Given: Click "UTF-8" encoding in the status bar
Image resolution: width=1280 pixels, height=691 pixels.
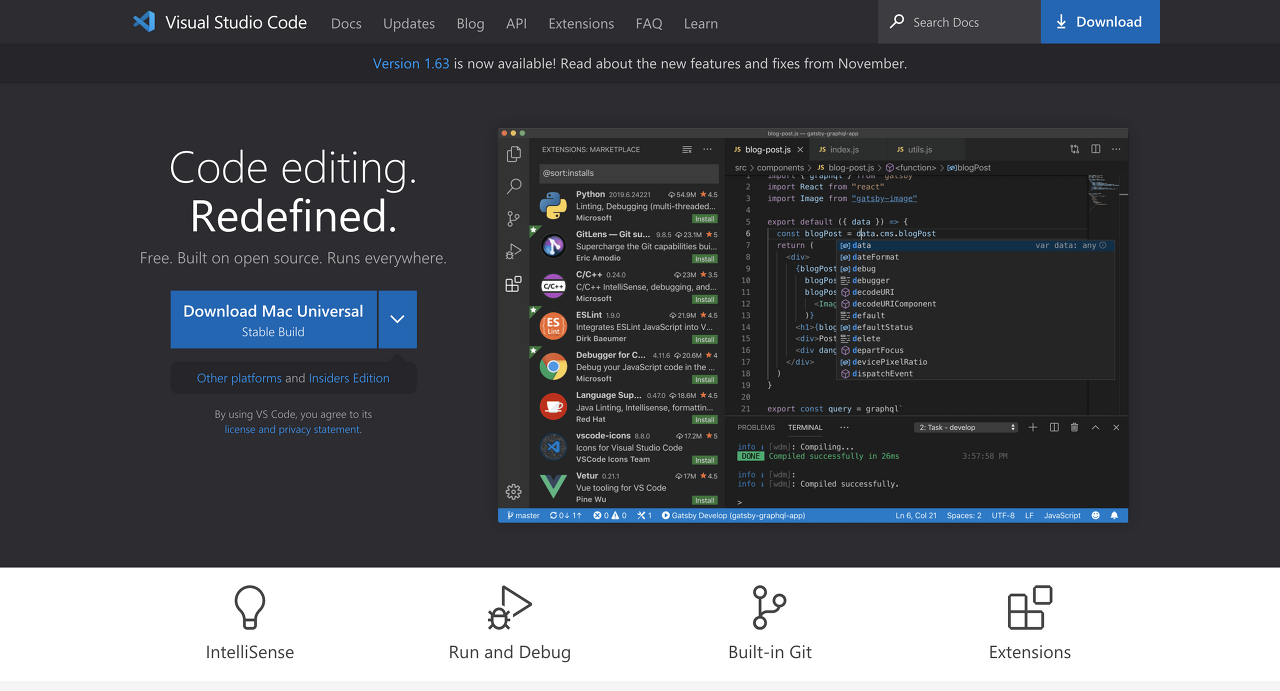Looking at the screenshot, I should (x=1003, y=515).
